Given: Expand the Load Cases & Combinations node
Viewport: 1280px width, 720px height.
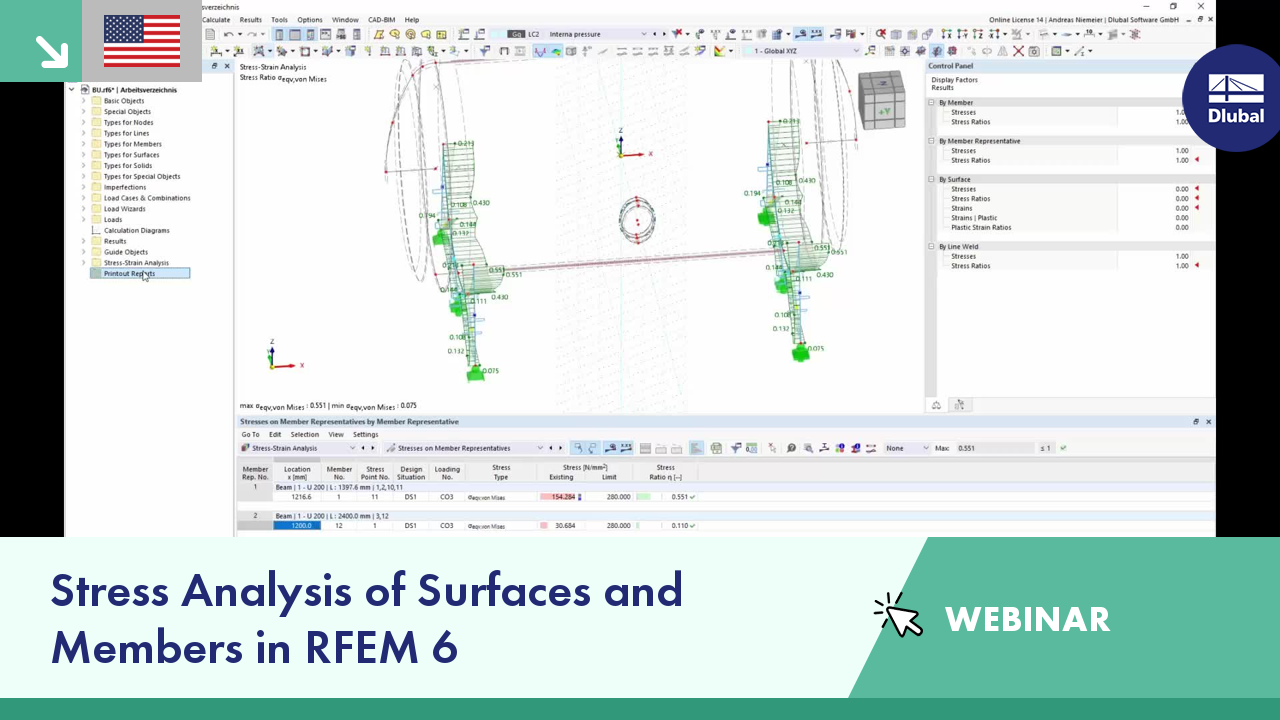Looking at the screenshot, I should pyautogui.click(x=84, y=198).
